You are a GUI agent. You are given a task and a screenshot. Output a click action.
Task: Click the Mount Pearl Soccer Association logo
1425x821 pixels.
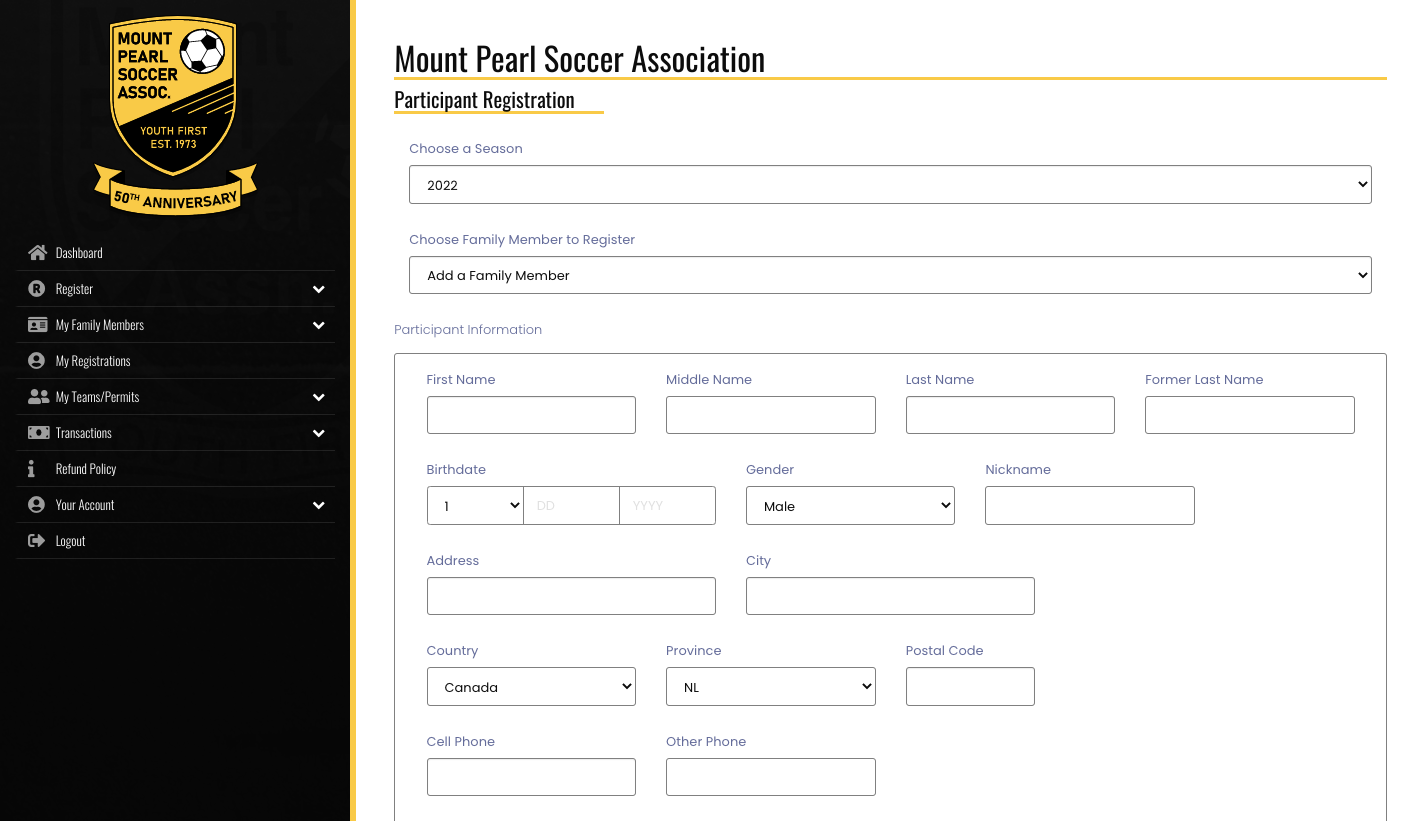tap(175, 114)
